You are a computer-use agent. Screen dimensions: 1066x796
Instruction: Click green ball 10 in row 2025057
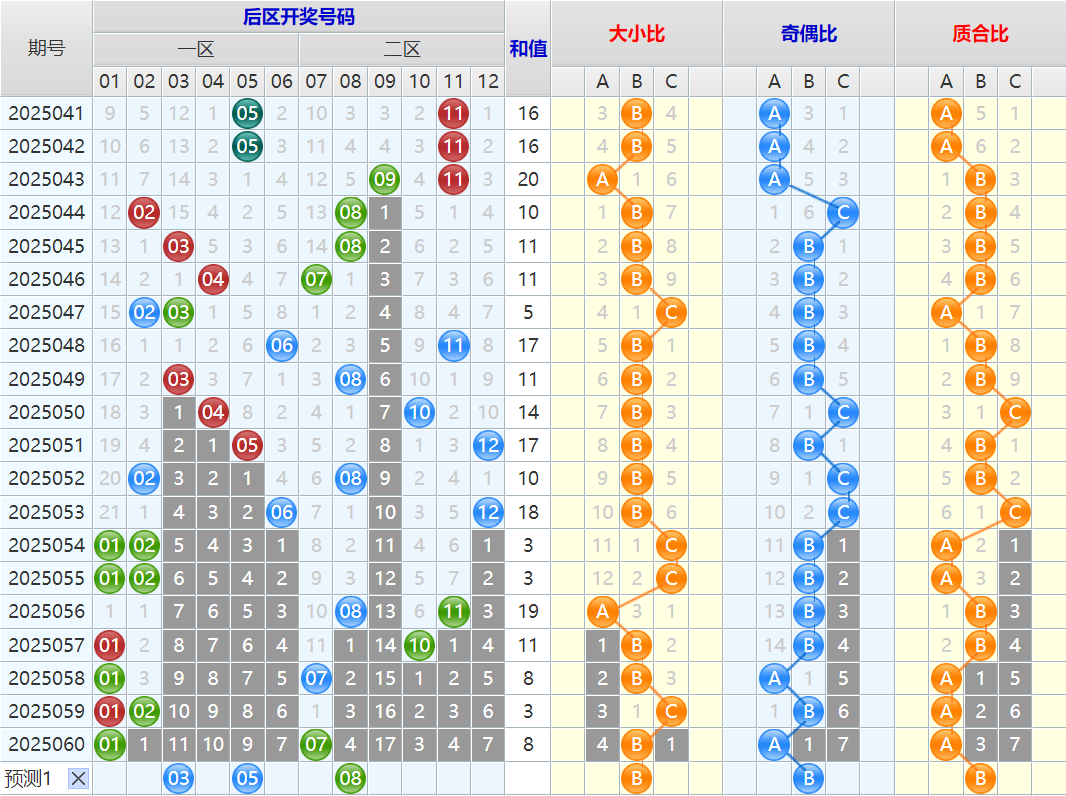click(x=419, y=645)
